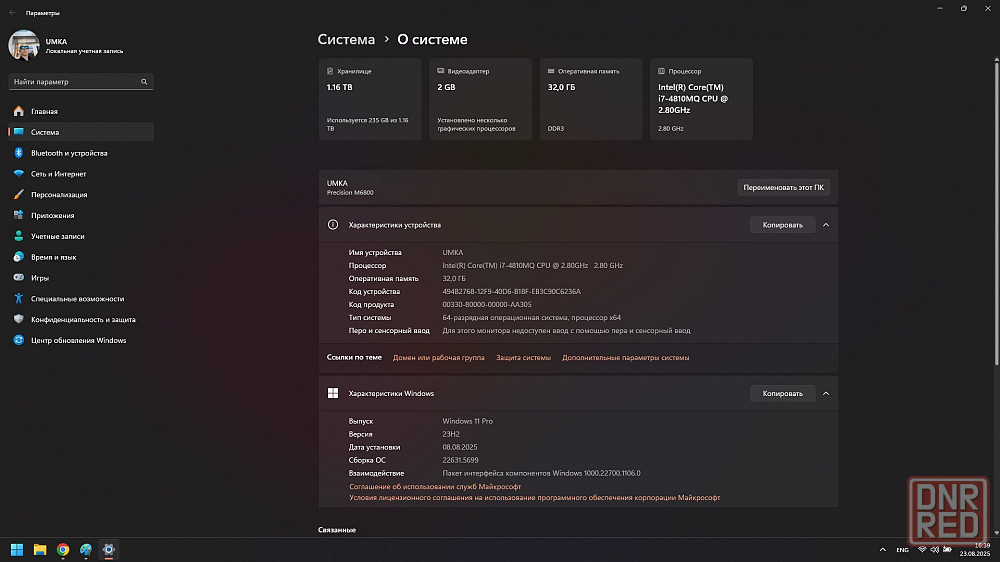The image size is (1000, 562).
Task: Collapse Характеристики Windows section chevron
Action: pyautogui.click(x=826, y=394)
